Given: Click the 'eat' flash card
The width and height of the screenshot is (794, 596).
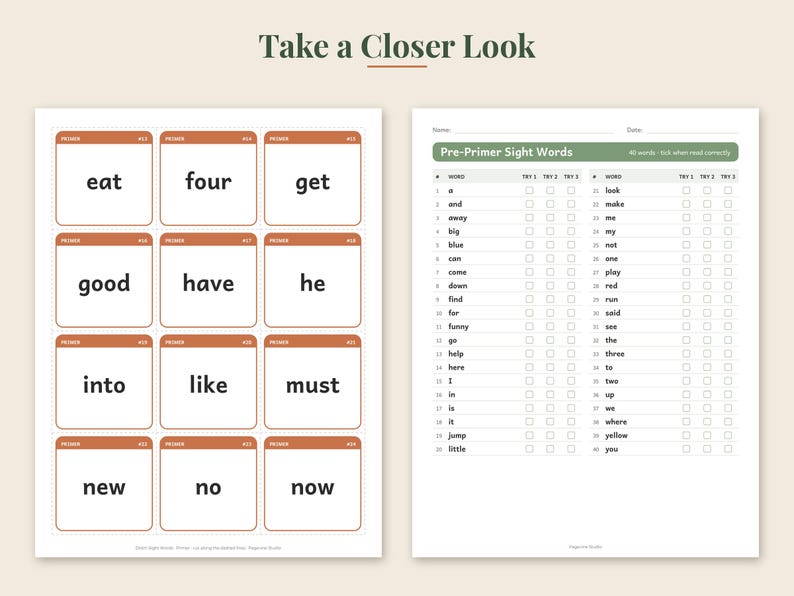Looking at the screenshot, I should [x=104, y=178].
